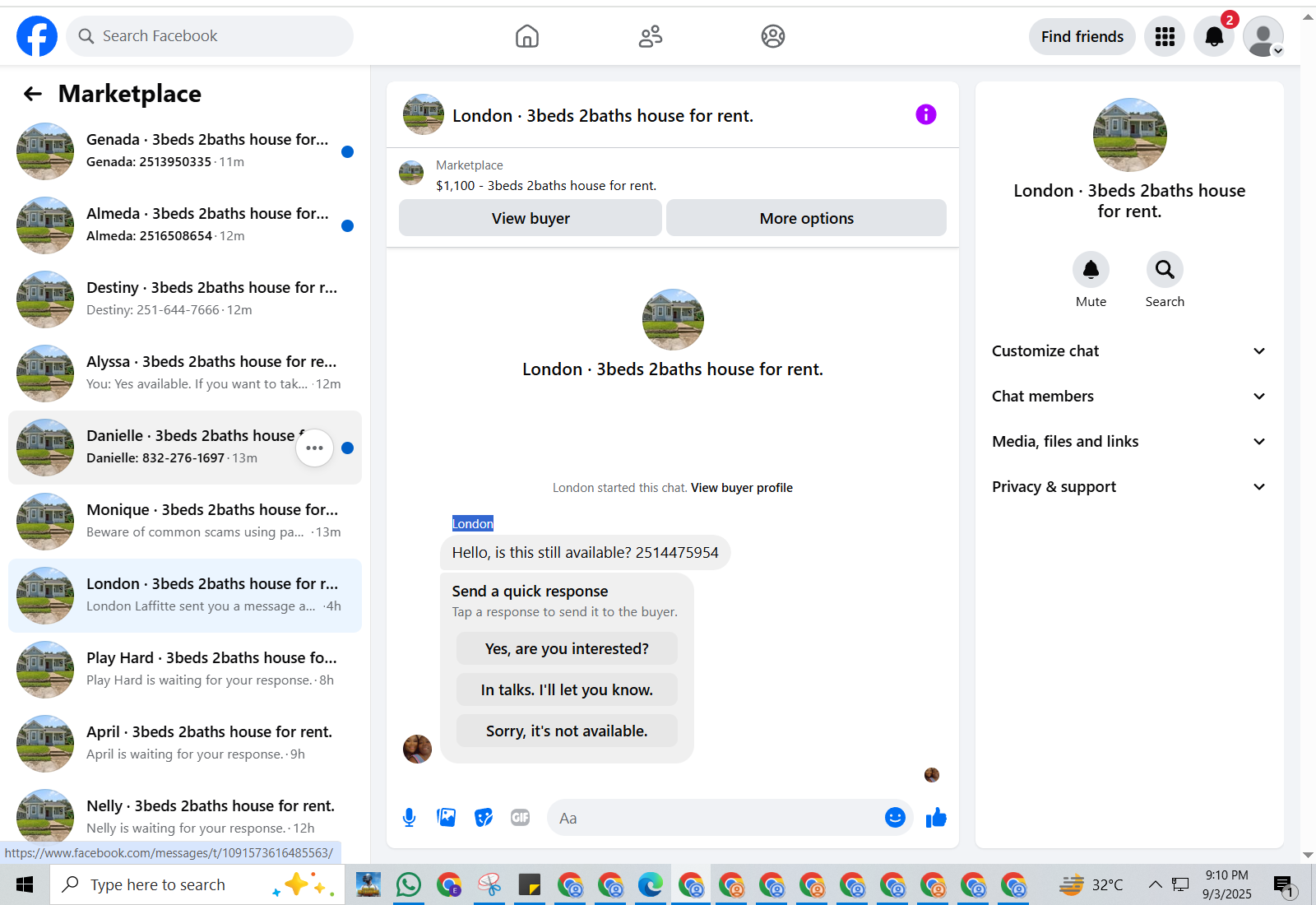Open the emoji picker in message box

pos(895,818)
